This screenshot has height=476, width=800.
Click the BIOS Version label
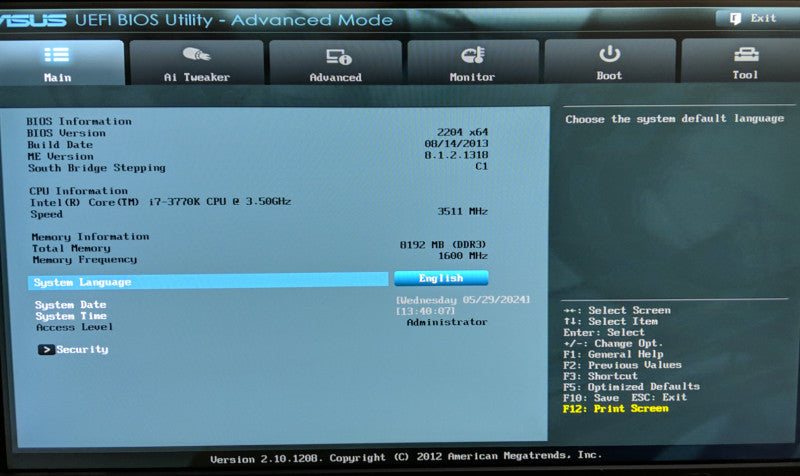pyautogui.click(x=66, y=133)
